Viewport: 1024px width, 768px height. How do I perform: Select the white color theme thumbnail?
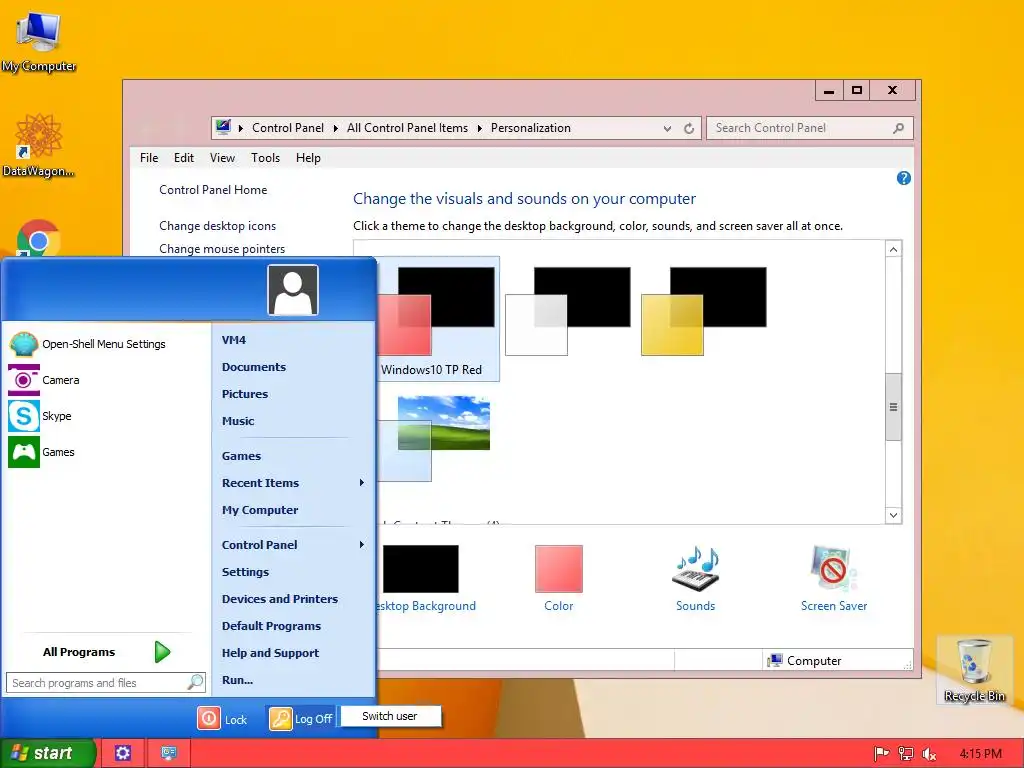568,311
